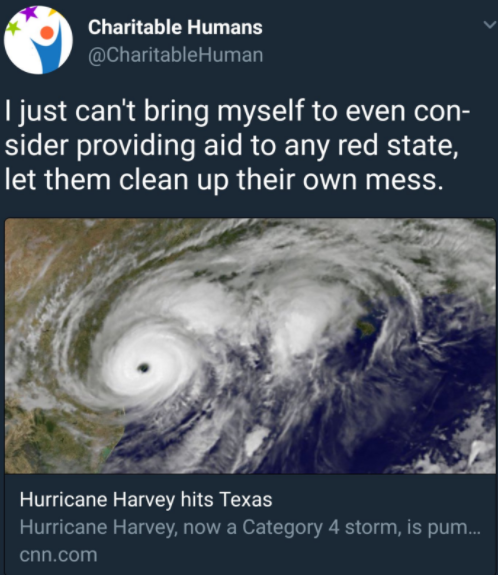
Task: Open the Charitable Humans profile avatar
Action: [39, 40]
